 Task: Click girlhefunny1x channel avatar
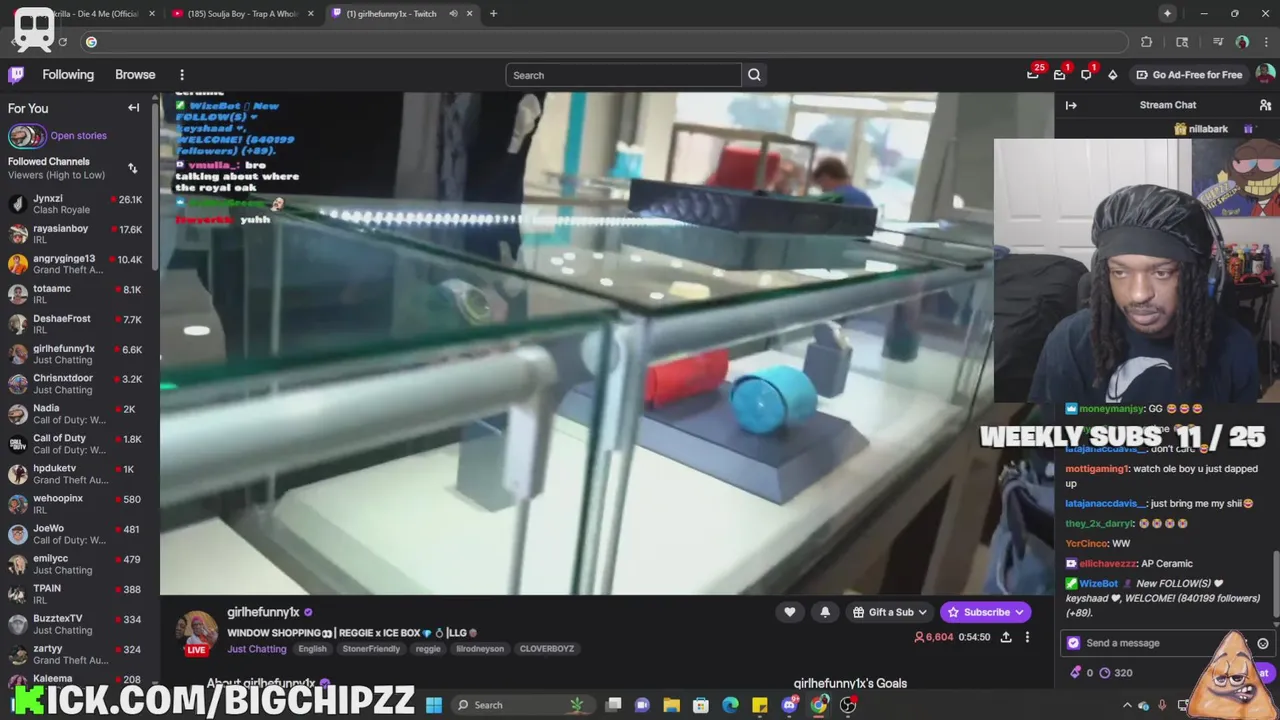point(197,631)
